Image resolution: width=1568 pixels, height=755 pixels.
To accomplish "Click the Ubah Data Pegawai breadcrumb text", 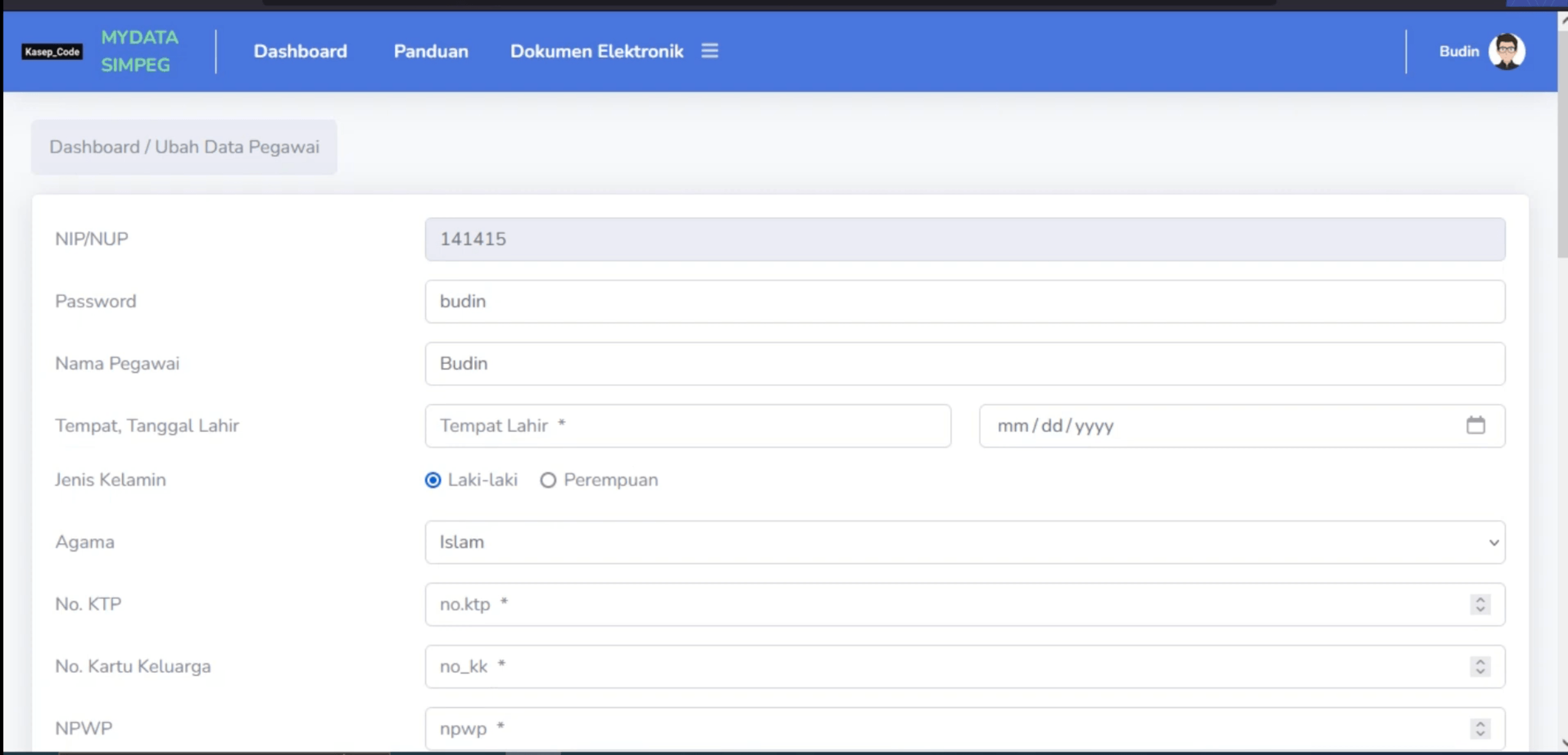I will coord(237,147).
